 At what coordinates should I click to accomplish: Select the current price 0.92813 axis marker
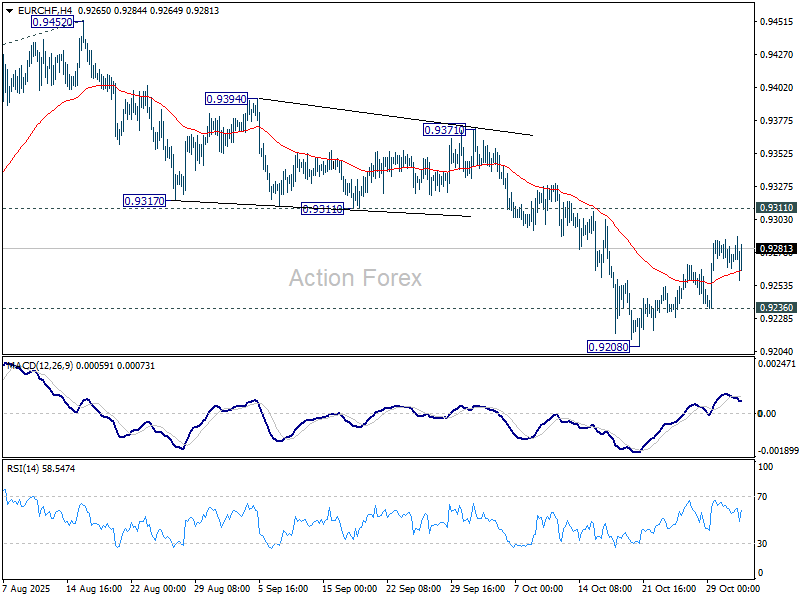[776, 248]
